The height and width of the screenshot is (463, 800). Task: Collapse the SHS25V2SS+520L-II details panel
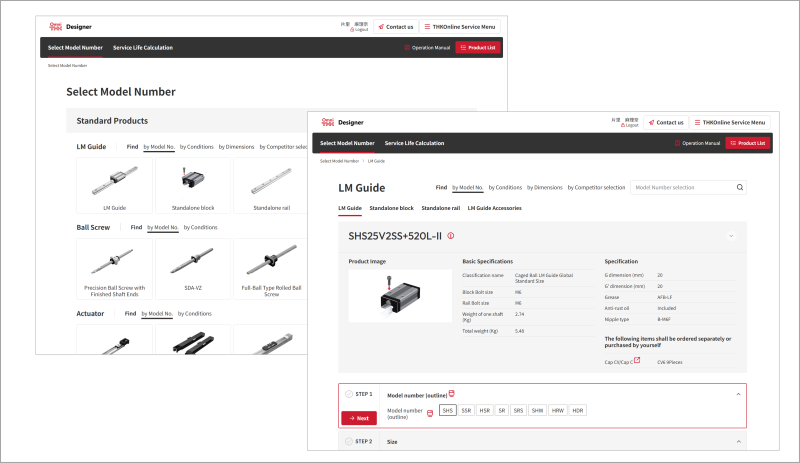tap(730, 236)
